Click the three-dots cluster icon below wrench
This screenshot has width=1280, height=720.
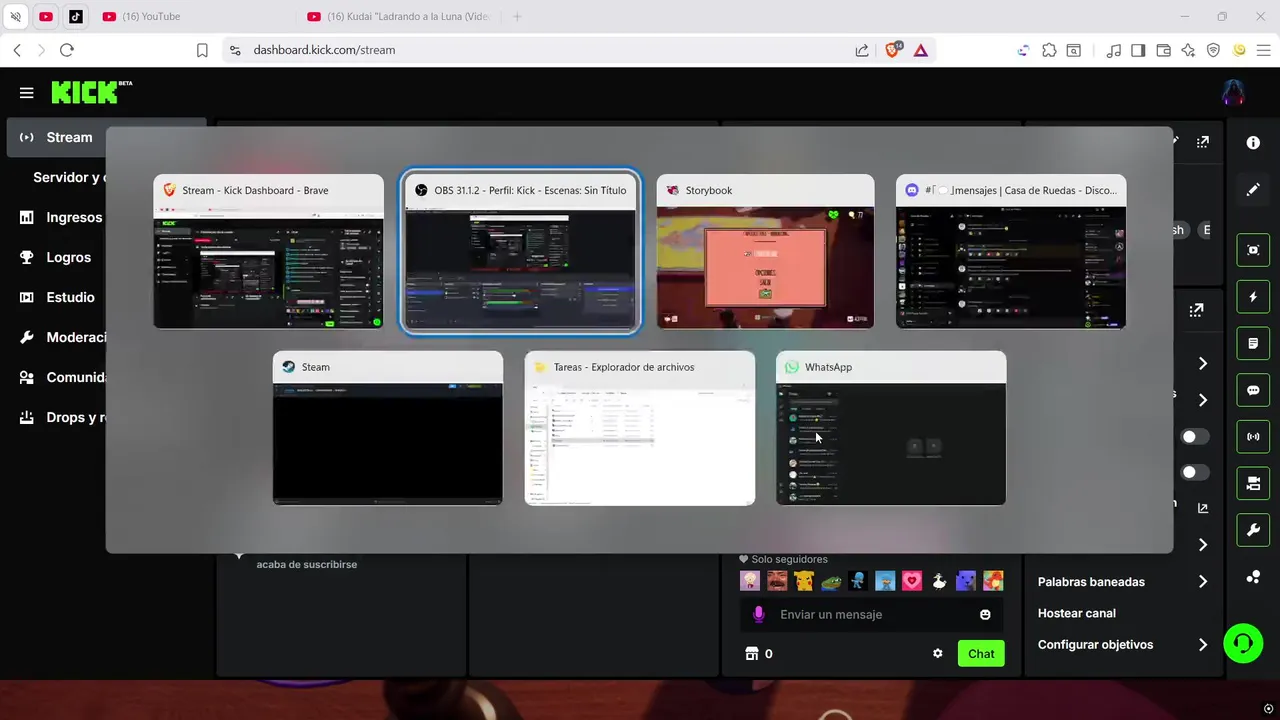1253,577
